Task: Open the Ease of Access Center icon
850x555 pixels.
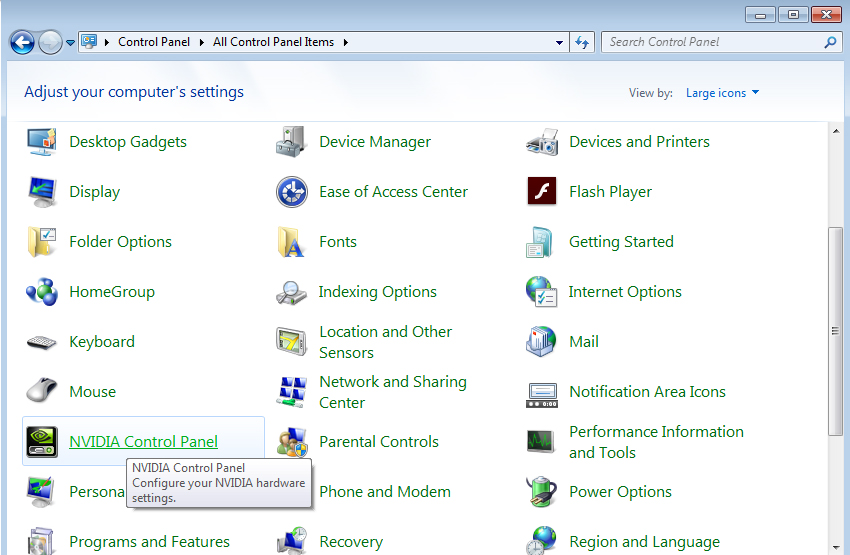Action: (x=292, y=192)
